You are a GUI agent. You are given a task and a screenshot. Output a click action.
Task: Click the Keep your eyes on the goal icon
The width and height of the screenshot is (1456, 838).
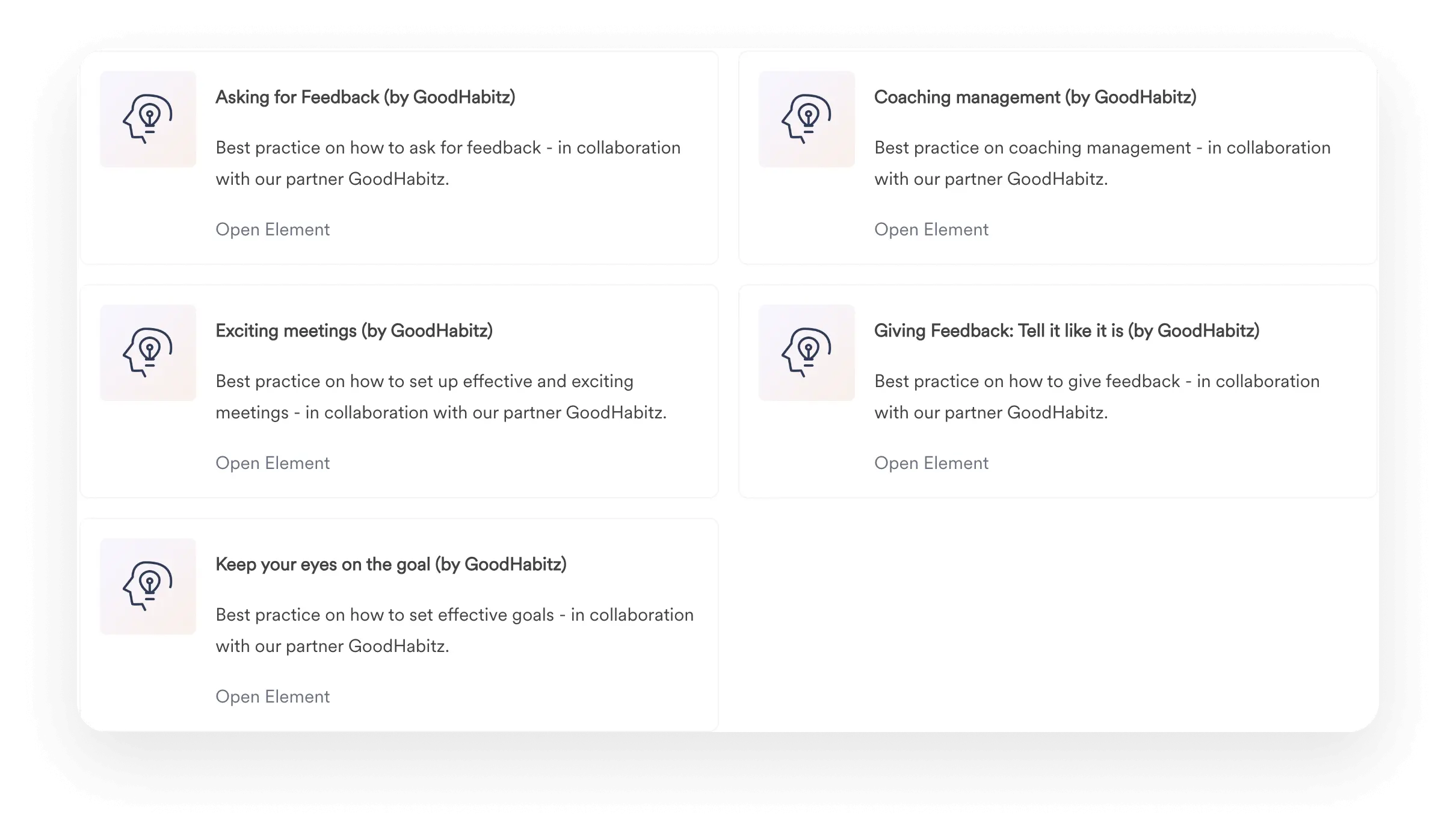point(148,586)
